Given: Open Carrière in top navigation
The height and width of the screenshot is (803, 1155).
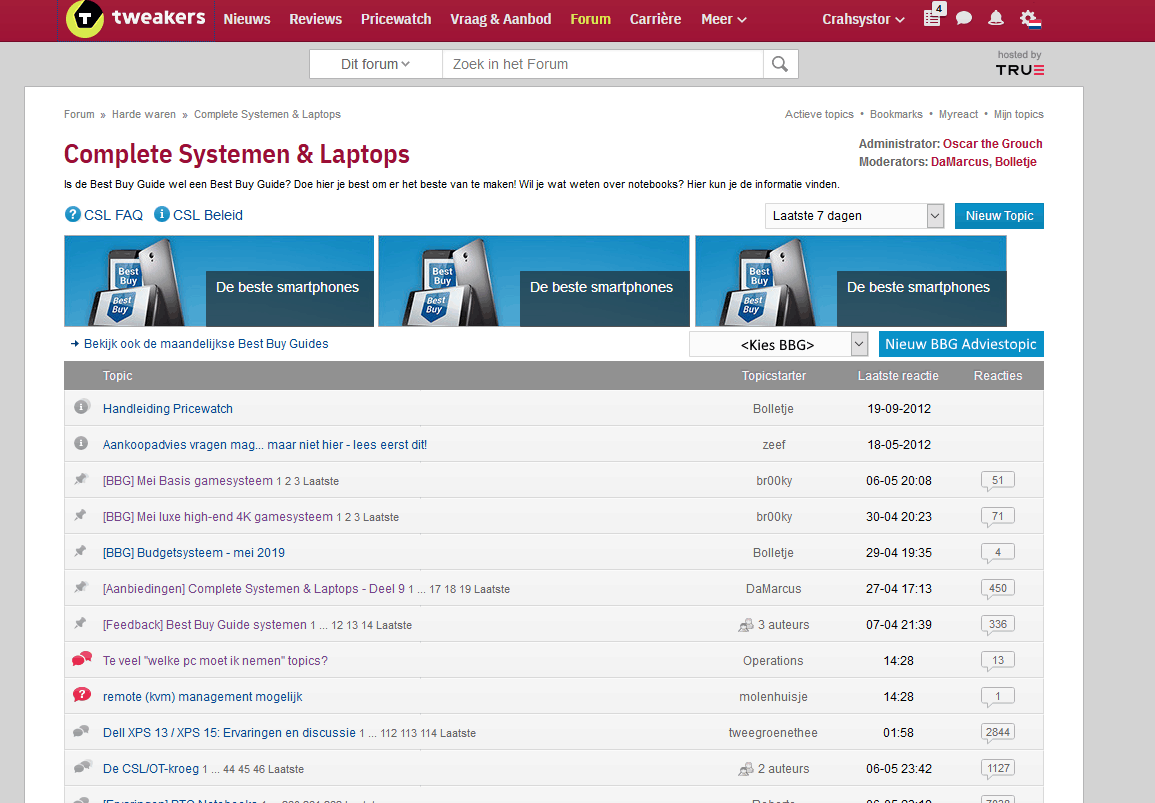Looking at the screenshot, I should pyautogui.click(x=655, y=19).
